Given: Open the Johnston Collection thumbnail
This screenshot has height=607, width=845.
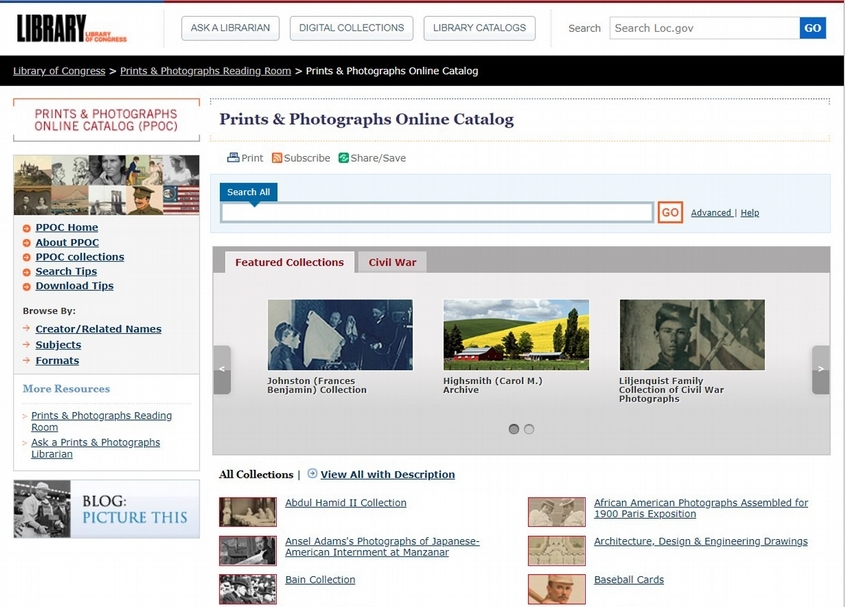Looking at the screenshot, I should [341, 335].
